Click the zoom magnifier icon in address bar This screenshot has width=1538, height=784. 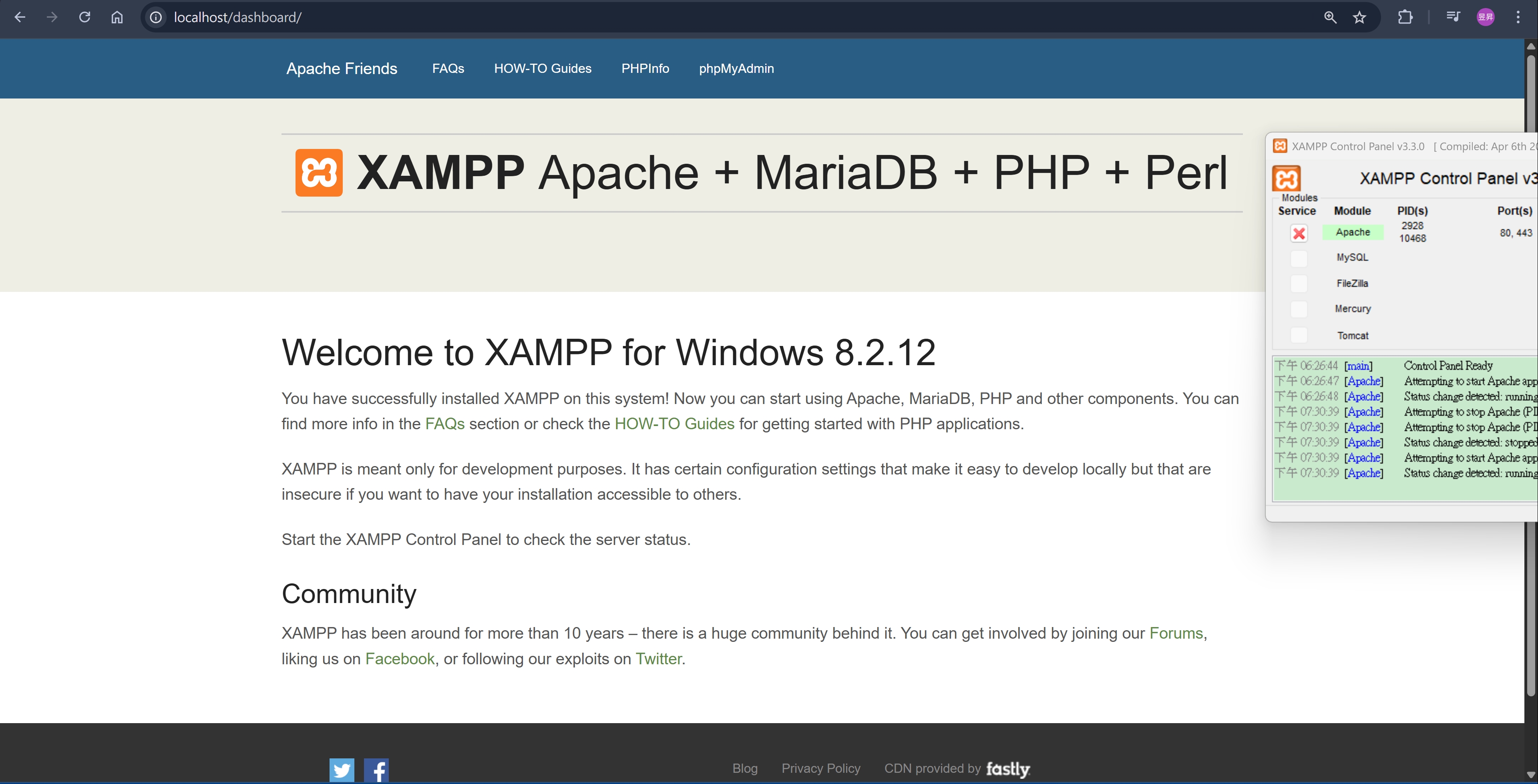pyautogui.click(x=1330, y=17)
